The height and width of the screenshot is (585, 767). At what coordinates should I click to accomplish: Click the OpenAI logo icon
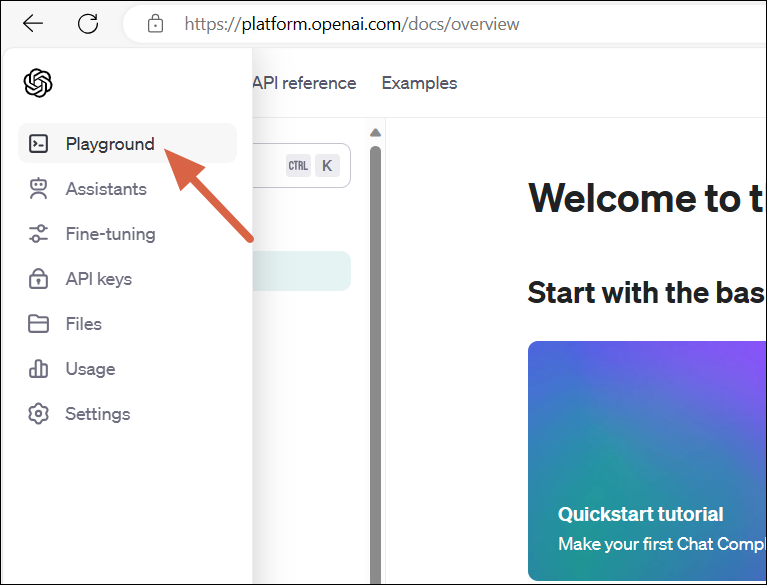38,83
